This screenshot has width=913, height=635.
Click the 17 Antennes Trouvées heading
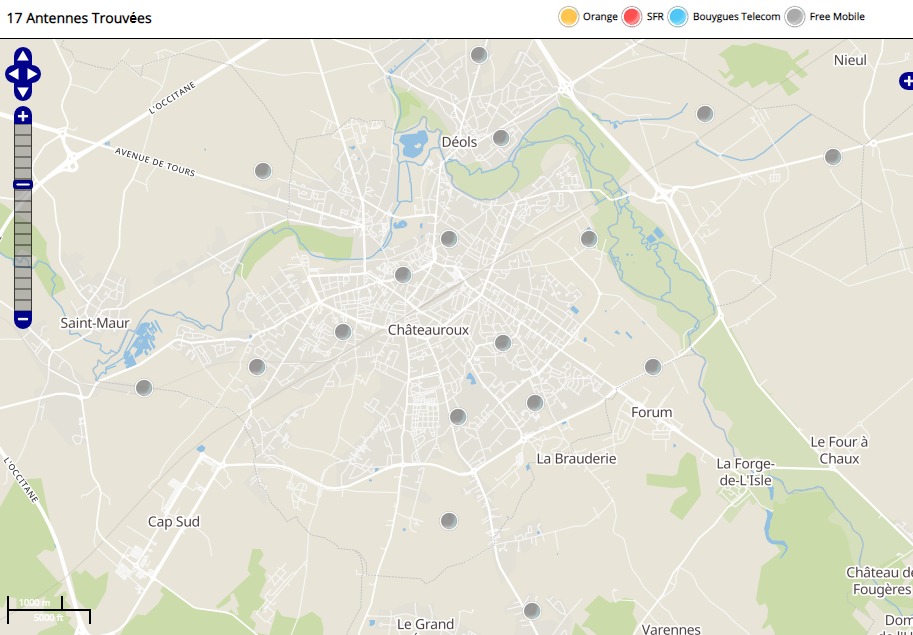pos(79,18)
